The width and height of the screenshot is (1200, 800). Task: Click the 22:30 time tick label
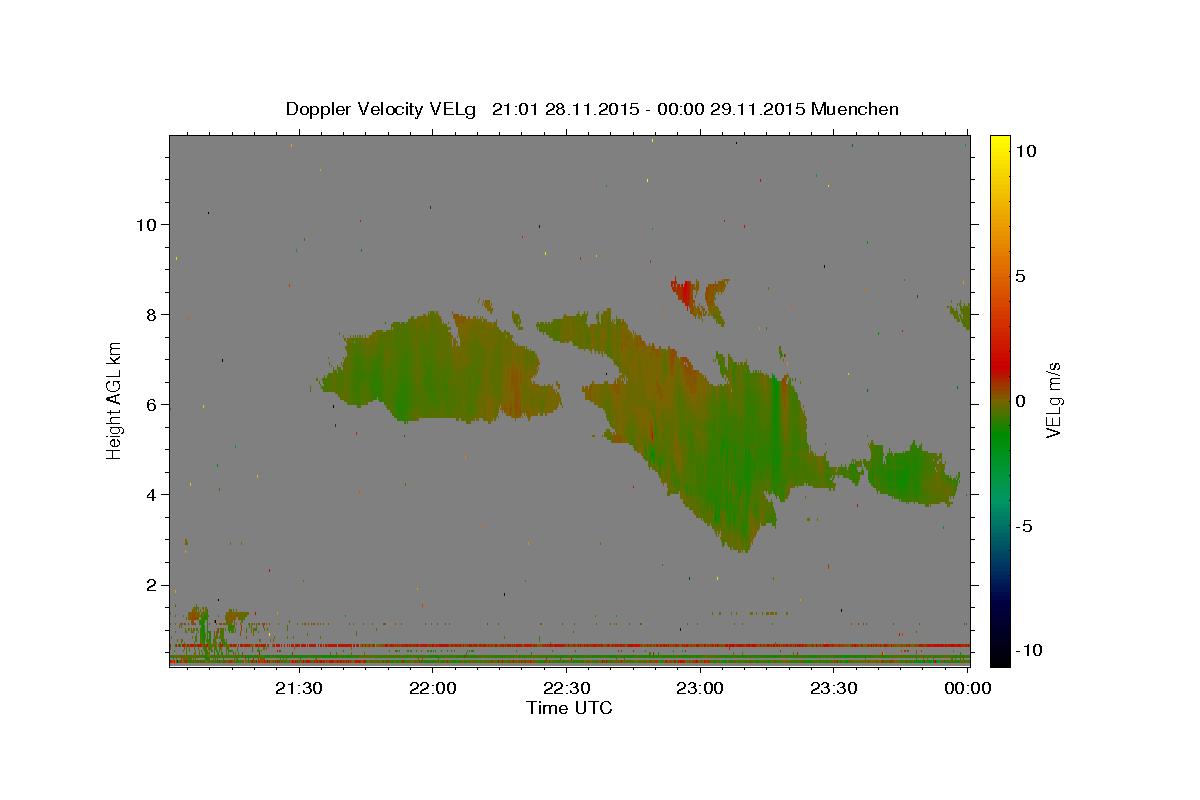tap(567, 689)
